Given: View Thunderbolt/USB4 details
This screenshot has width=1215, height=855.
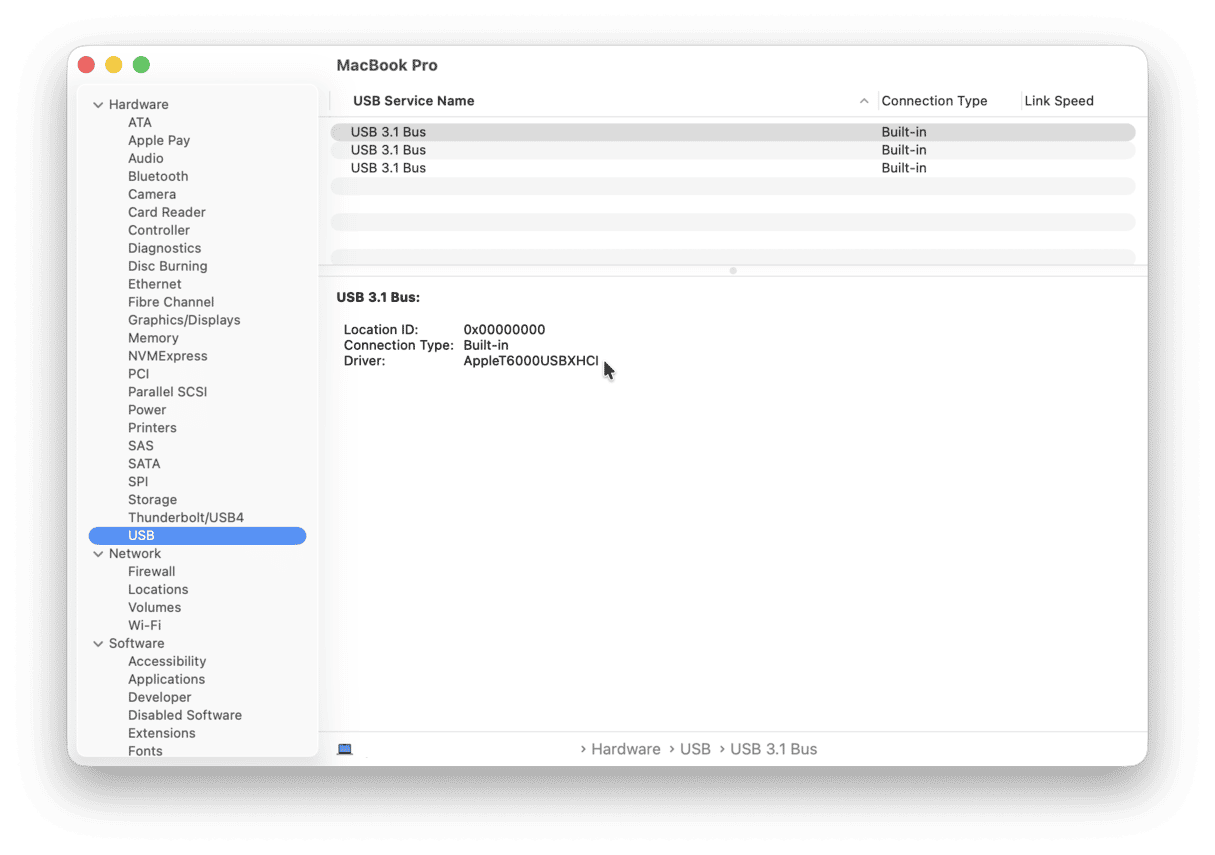Looking at the screenshot, I should [187, 517].
